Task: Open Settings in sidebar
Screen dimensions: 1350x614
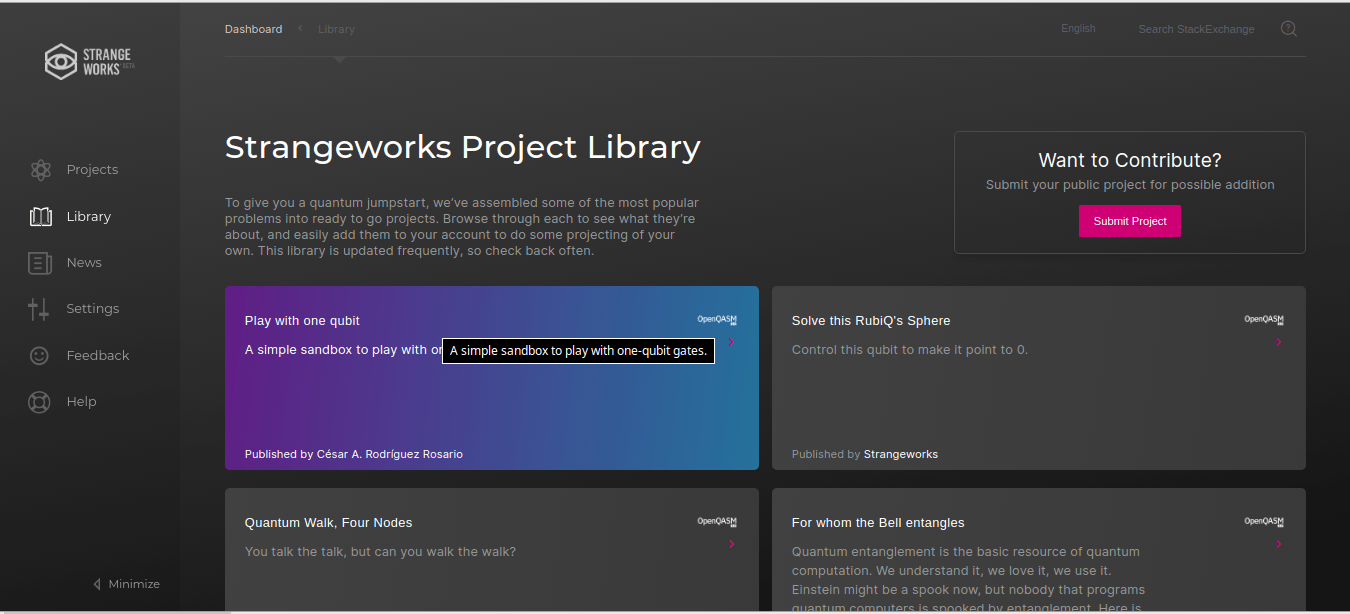Action: [93, 309]
